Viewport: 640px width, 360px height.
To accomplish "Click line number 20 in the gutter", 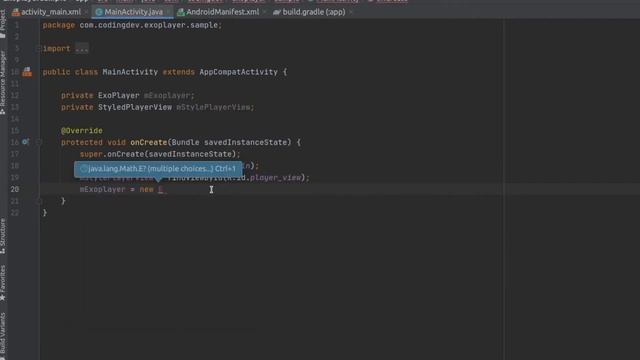I will click(15, 189).
